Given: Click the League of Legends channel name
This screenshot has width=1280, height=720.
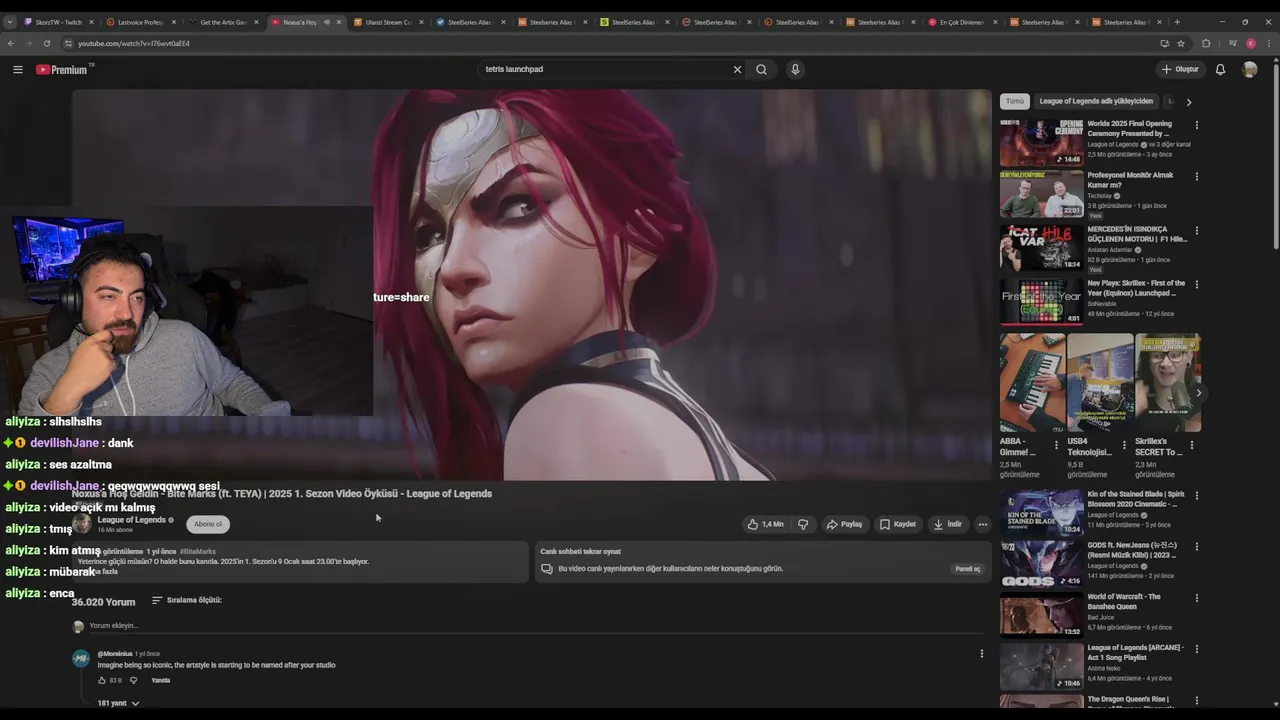Looking at the screenshot, I should coord(131,520).
